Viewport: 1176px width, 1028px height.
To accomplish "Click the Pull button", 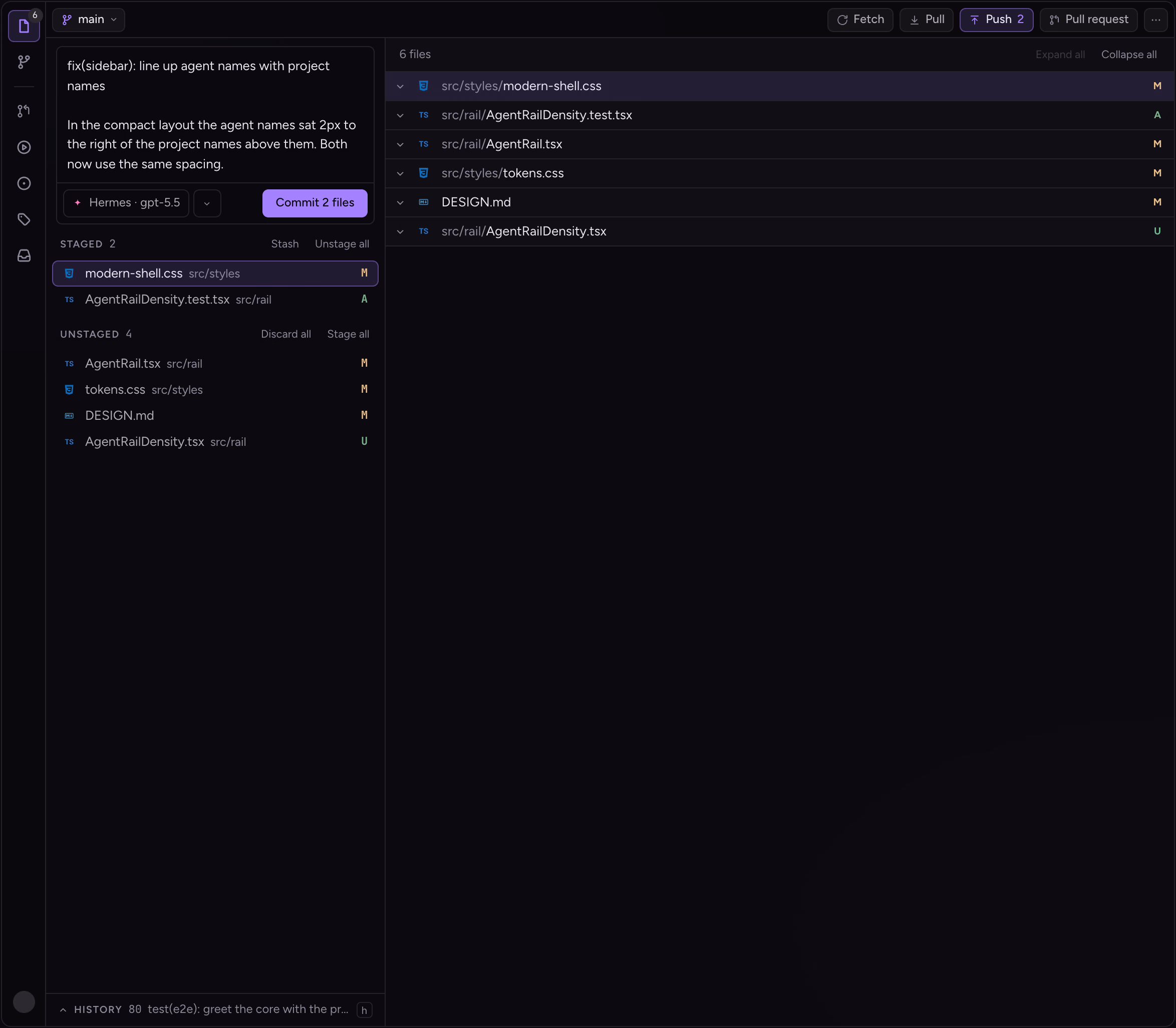I will (927, 20).
